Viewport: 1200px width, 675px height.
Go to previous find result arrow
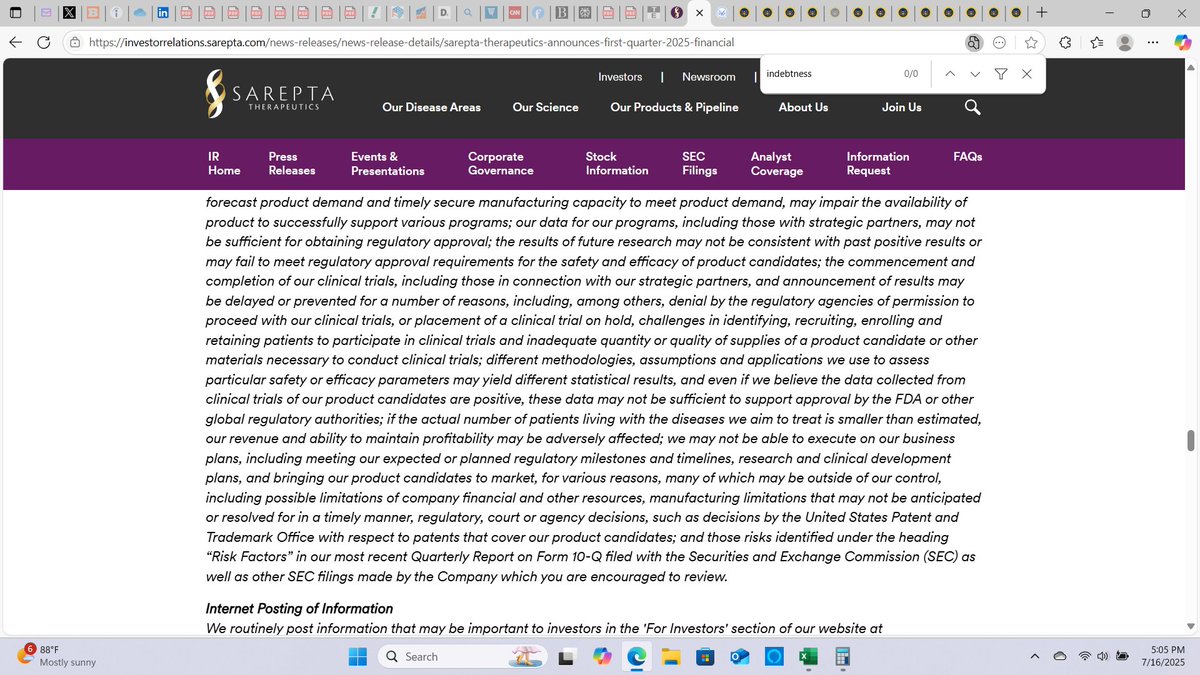(950, 74)
